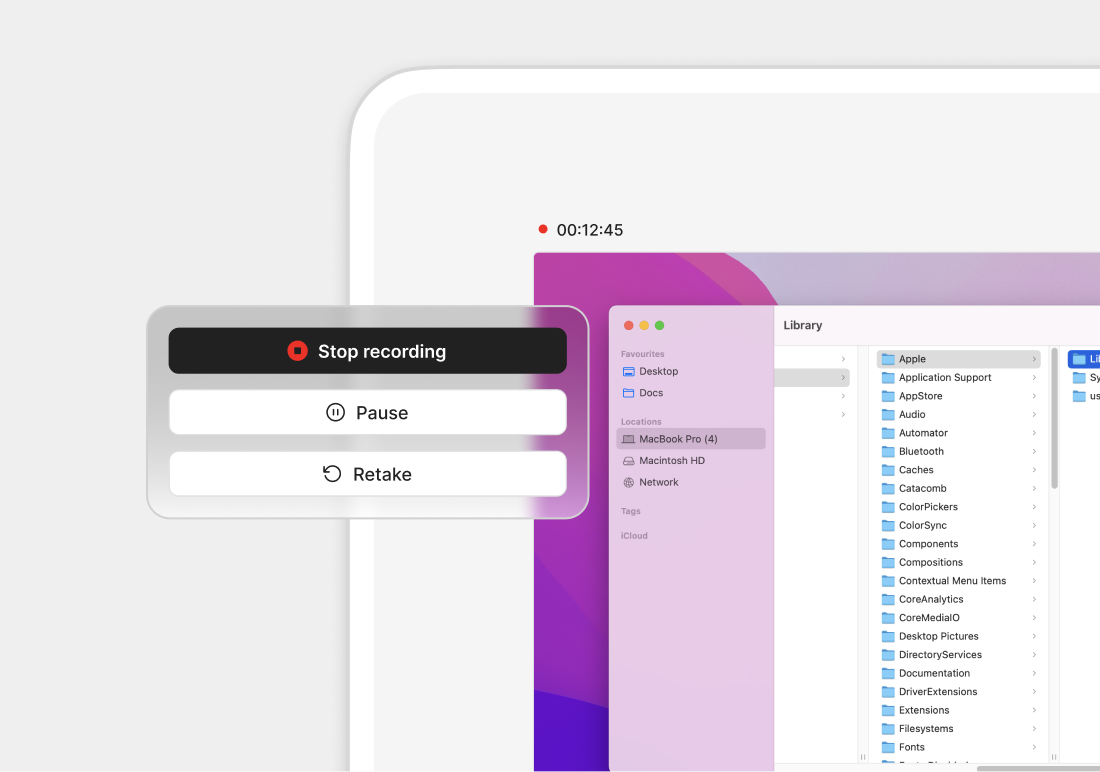
Task: Expand ColorSync row chevron
Action: (x=1034, y=525)
